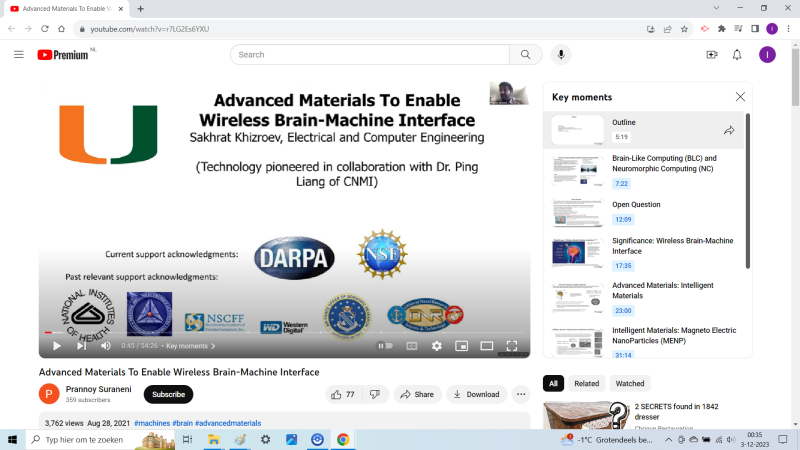The width and height of the screenshot is (800, 450).
Task: Switch the player to miniplayer
Action: 462,346
